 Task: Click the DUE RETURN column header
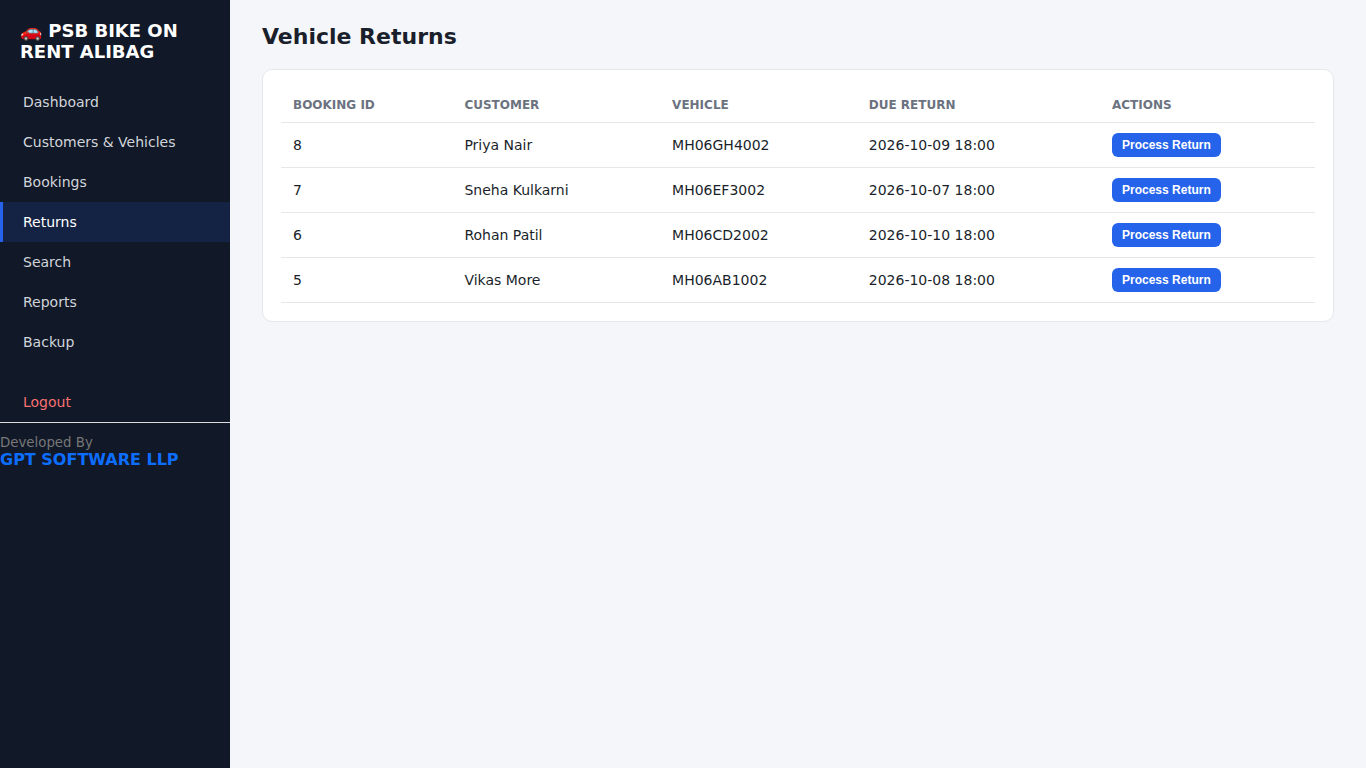912,104
